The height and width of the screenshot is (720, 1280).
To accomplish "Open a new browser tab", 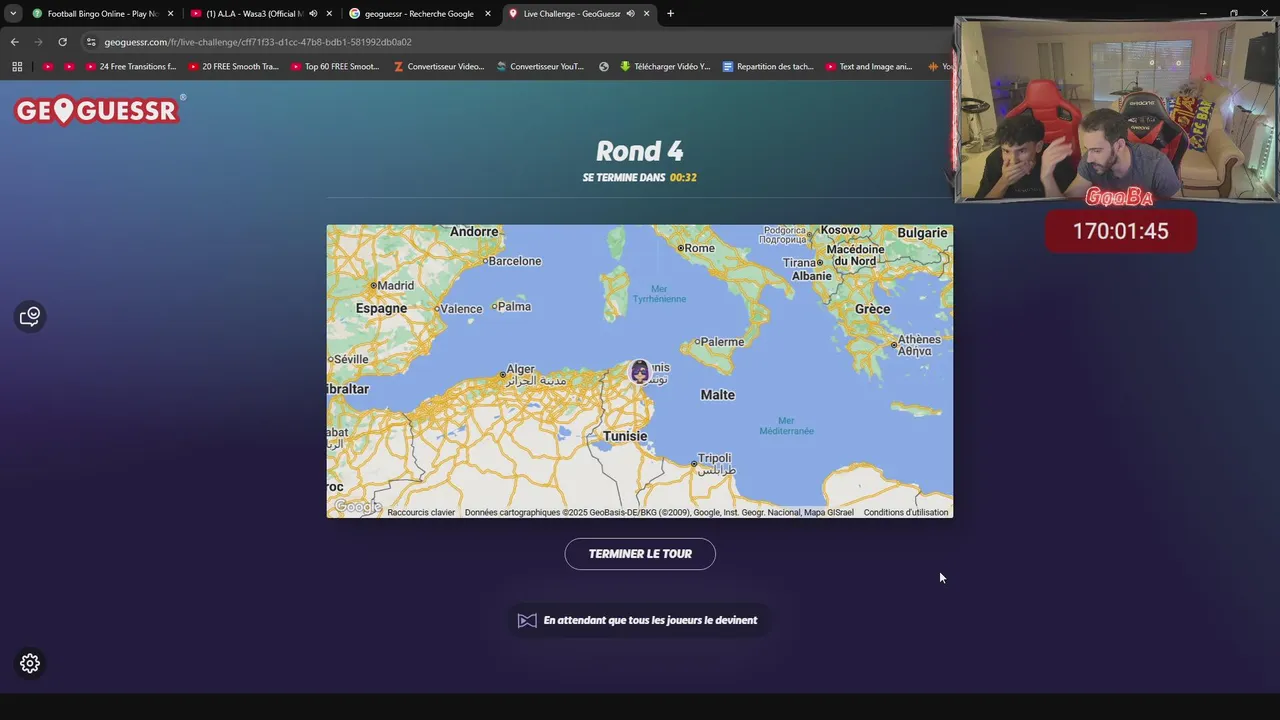I will pos(670,14).
